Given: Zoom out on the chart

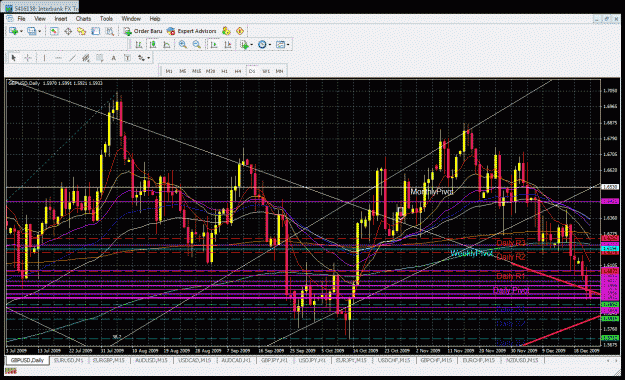Looking at the screenshot, I should pos(197,45).
